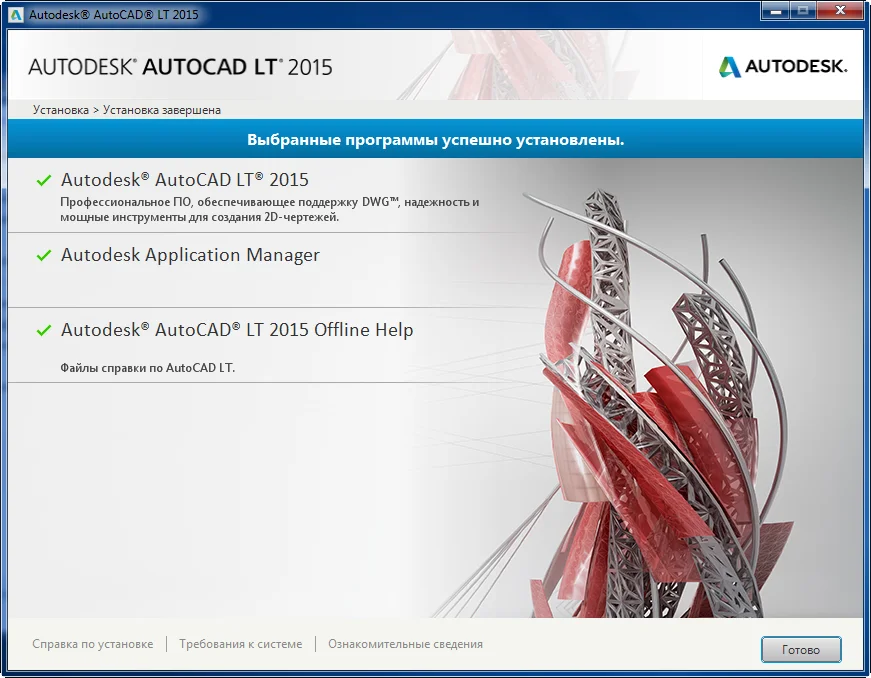
Task: Open the Ознакомительные сведения link
Action: click(x=406, y=644)
